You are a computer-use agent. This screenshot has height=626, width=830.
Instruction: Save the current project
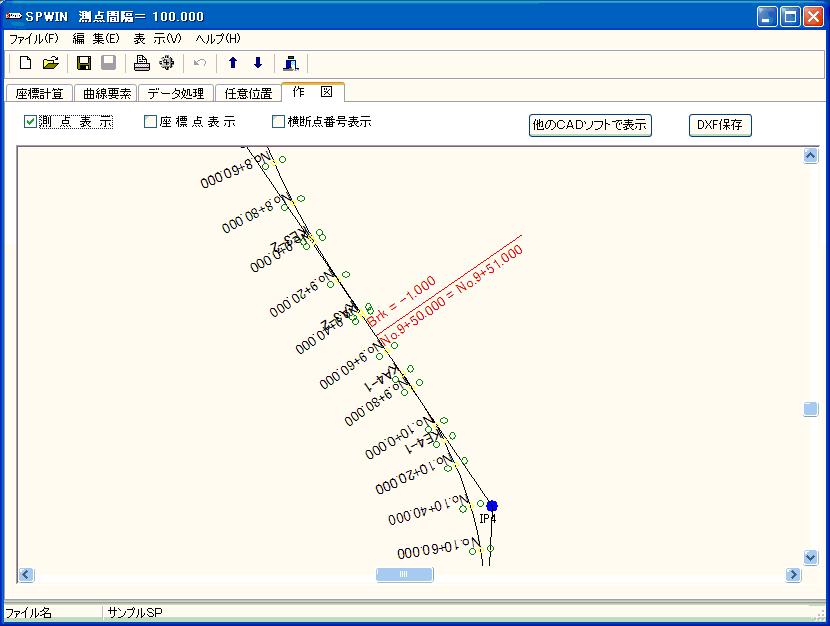coord(83,62)
